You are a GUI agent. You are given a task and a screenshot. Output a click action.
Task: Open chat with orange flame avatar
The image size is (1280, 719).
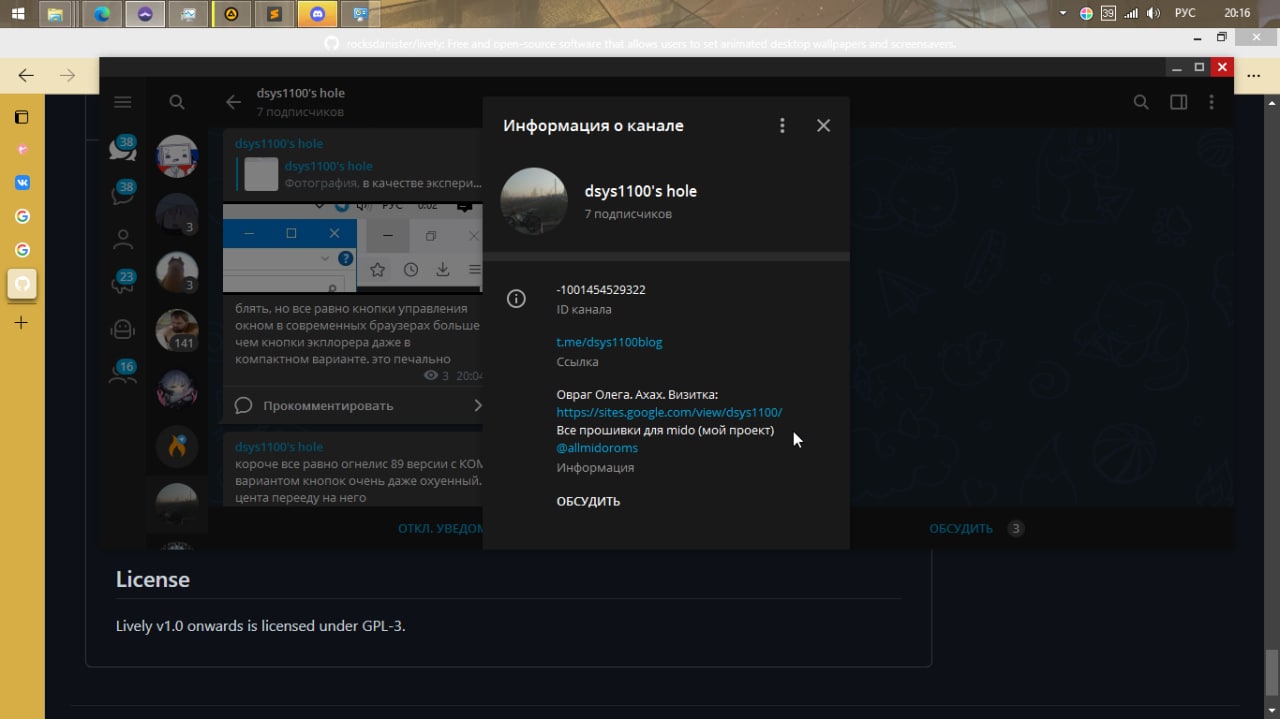click(x=177, y=447)
